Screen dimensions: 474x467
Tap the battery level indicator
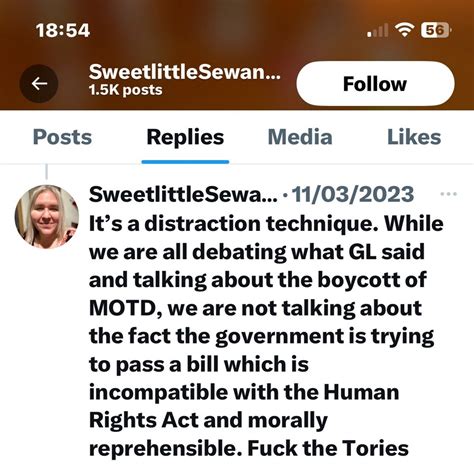click(x=436, y=30)
